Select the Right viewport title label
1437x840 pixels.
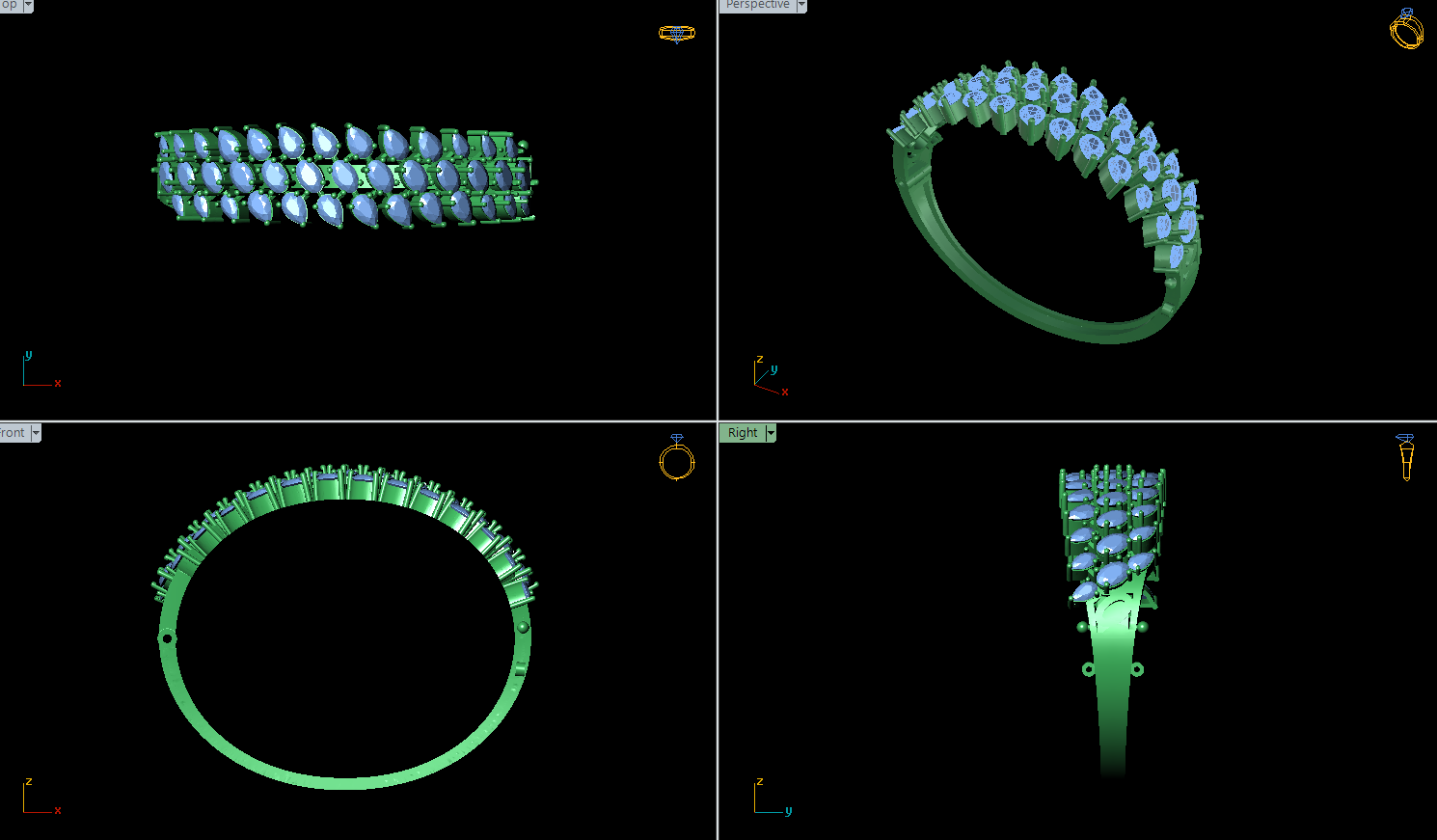point(743,433)
